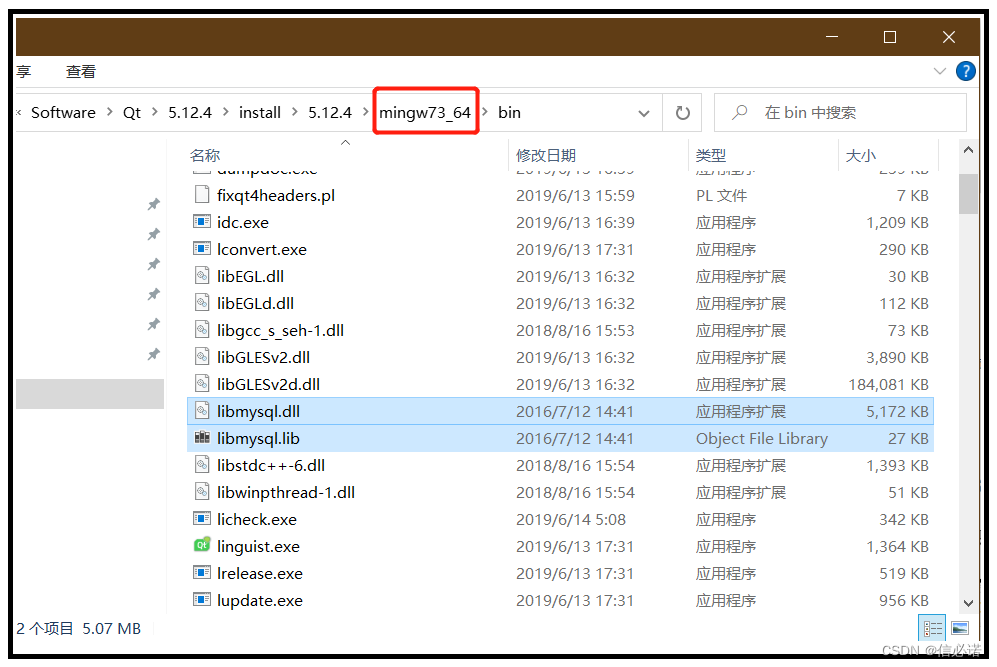Click the libgcc_s_seh-1.dll file icon

point(202,330)
